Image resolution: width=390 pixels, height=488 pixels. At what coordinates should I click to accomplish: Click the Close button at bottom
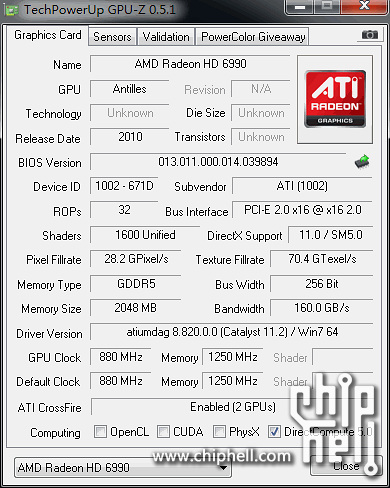pos(346,466)
